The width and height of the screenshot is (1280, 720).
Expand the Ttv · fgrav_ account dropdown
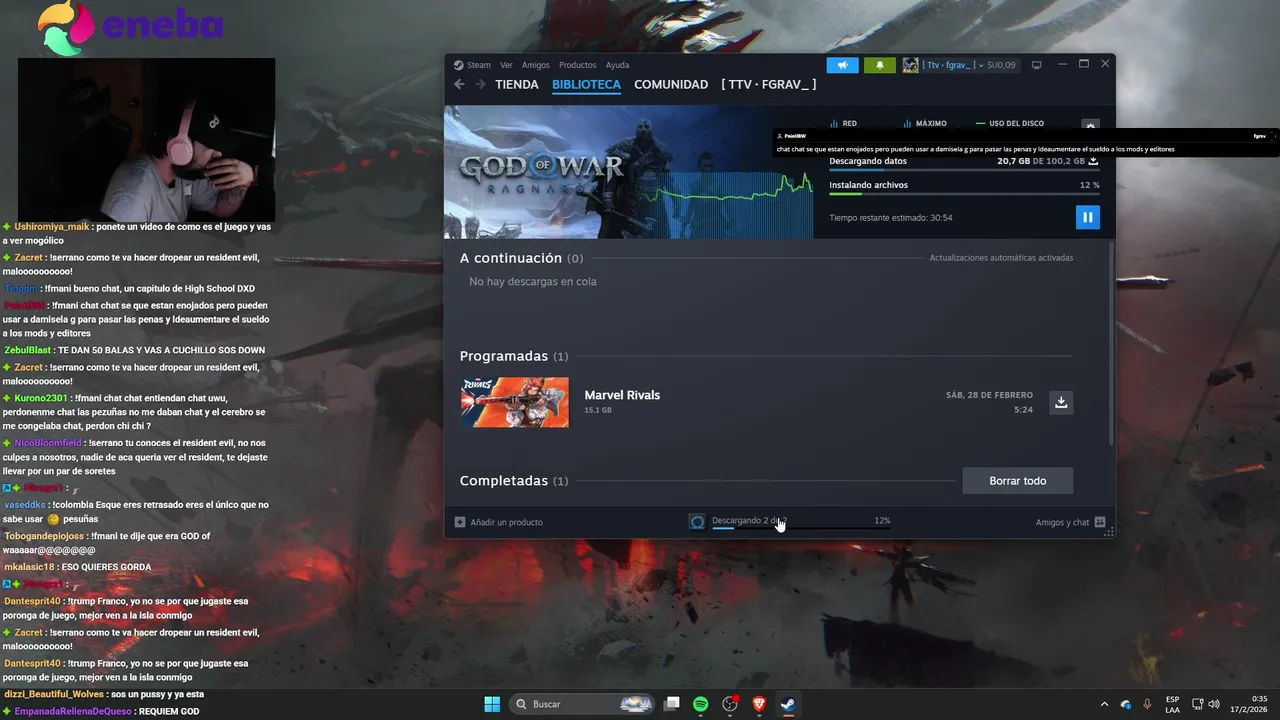click(x=954, y=65)
